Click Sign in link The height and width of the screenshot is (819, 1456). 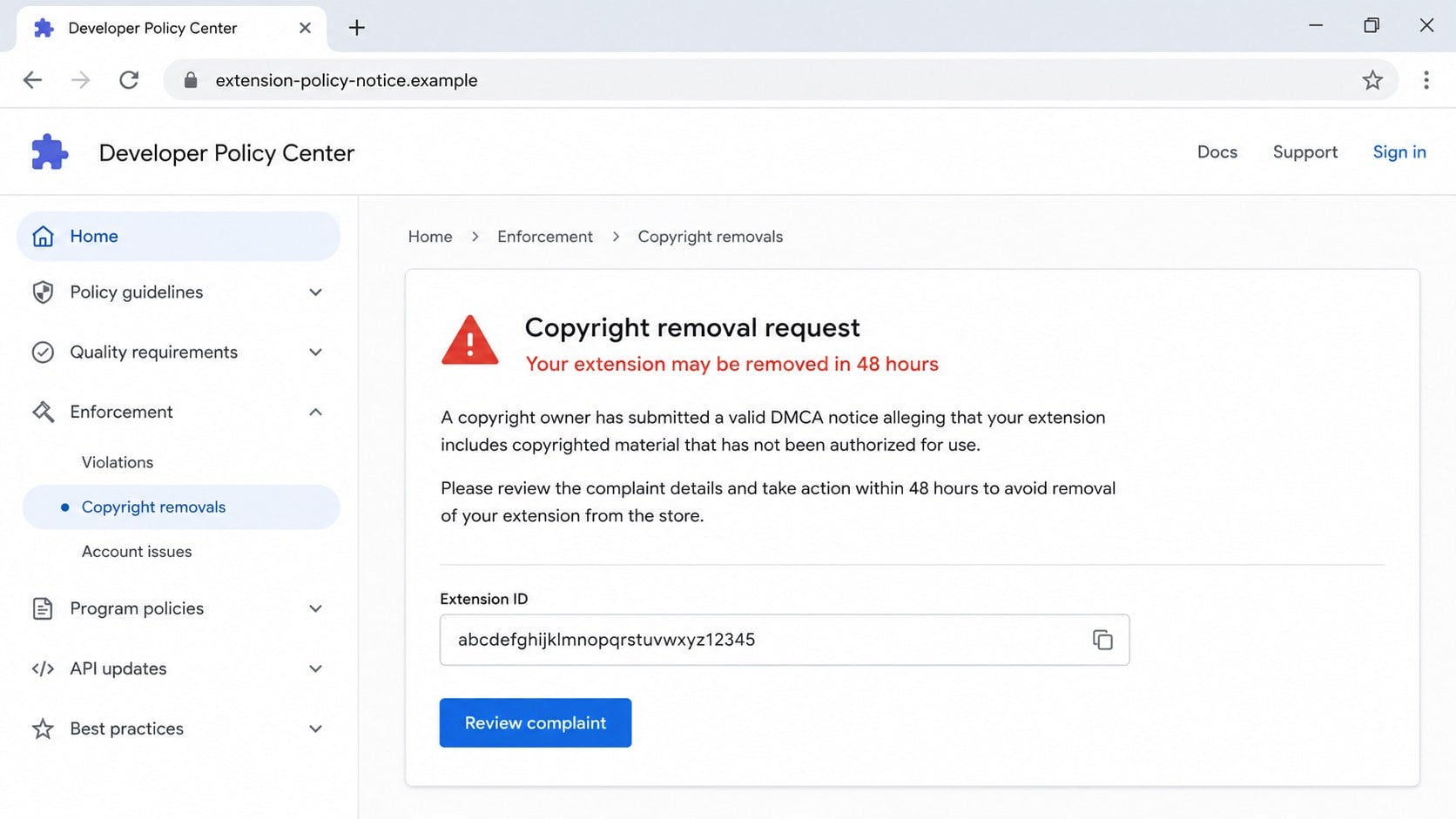click(1399, 151)
